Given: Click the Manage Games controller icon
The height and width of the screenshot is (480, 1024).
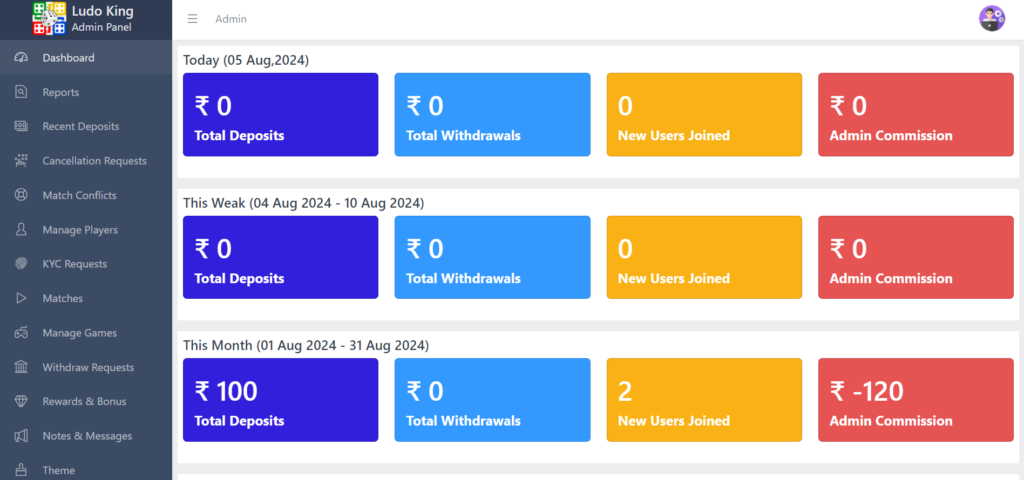Looking at the screenshot, I should (x=21, y=333).
